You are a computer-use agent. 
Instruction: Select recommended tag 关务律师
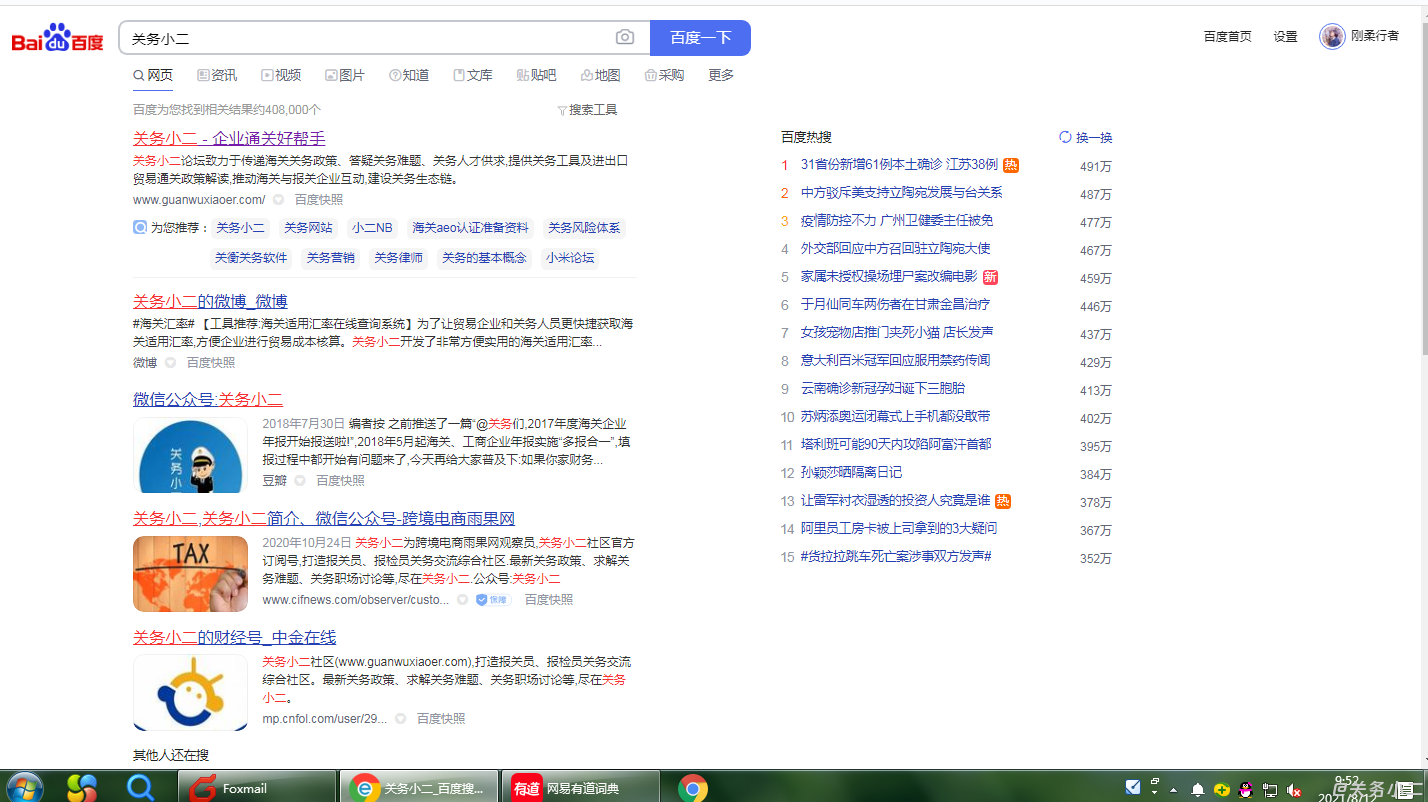[x=398, y=258]
